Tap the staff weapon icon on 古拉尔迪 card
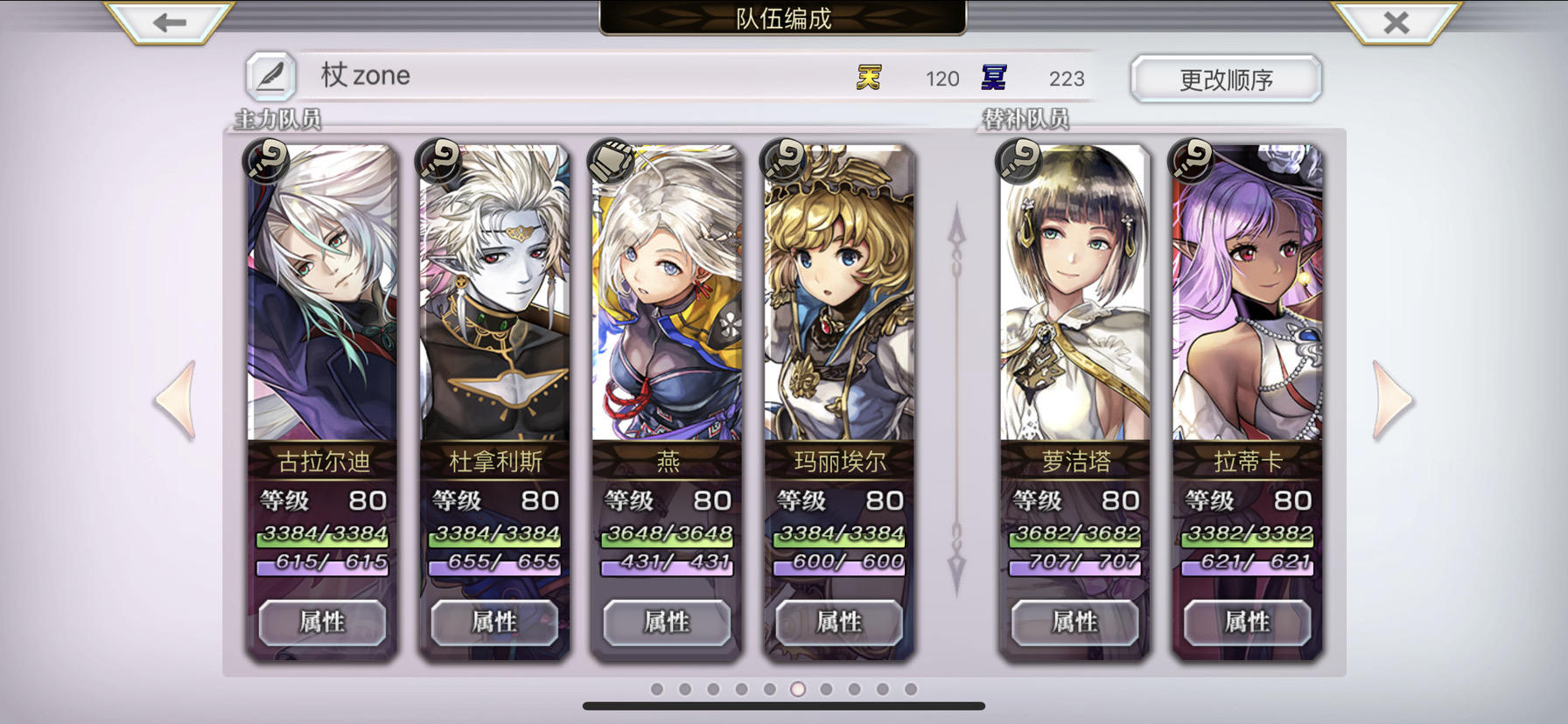The image size is (1568, 724). (x=266, y=160)
